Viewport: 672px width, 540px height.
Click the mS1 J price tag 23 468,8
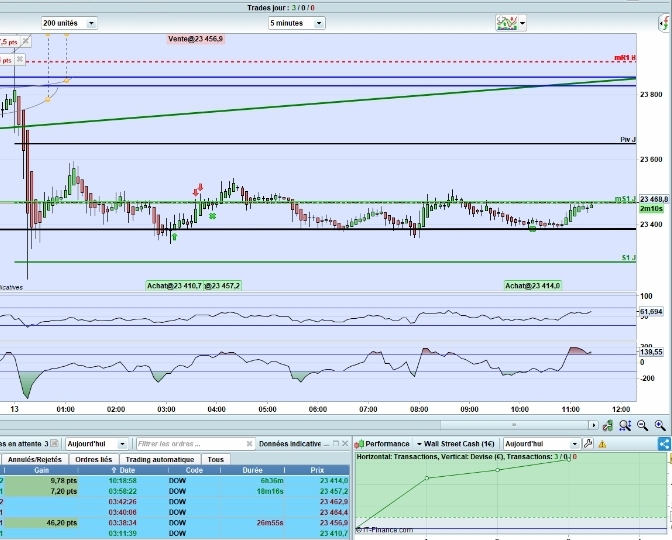tap(654, 199)
